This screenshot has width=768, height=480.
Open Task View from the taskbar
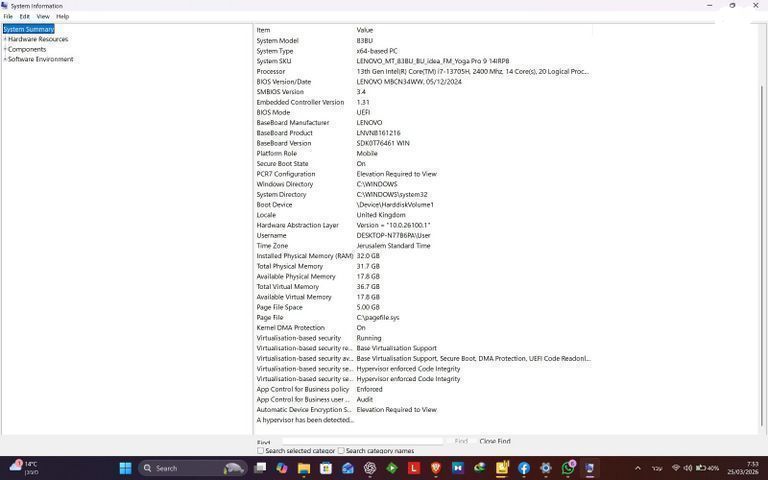(260, 468)
